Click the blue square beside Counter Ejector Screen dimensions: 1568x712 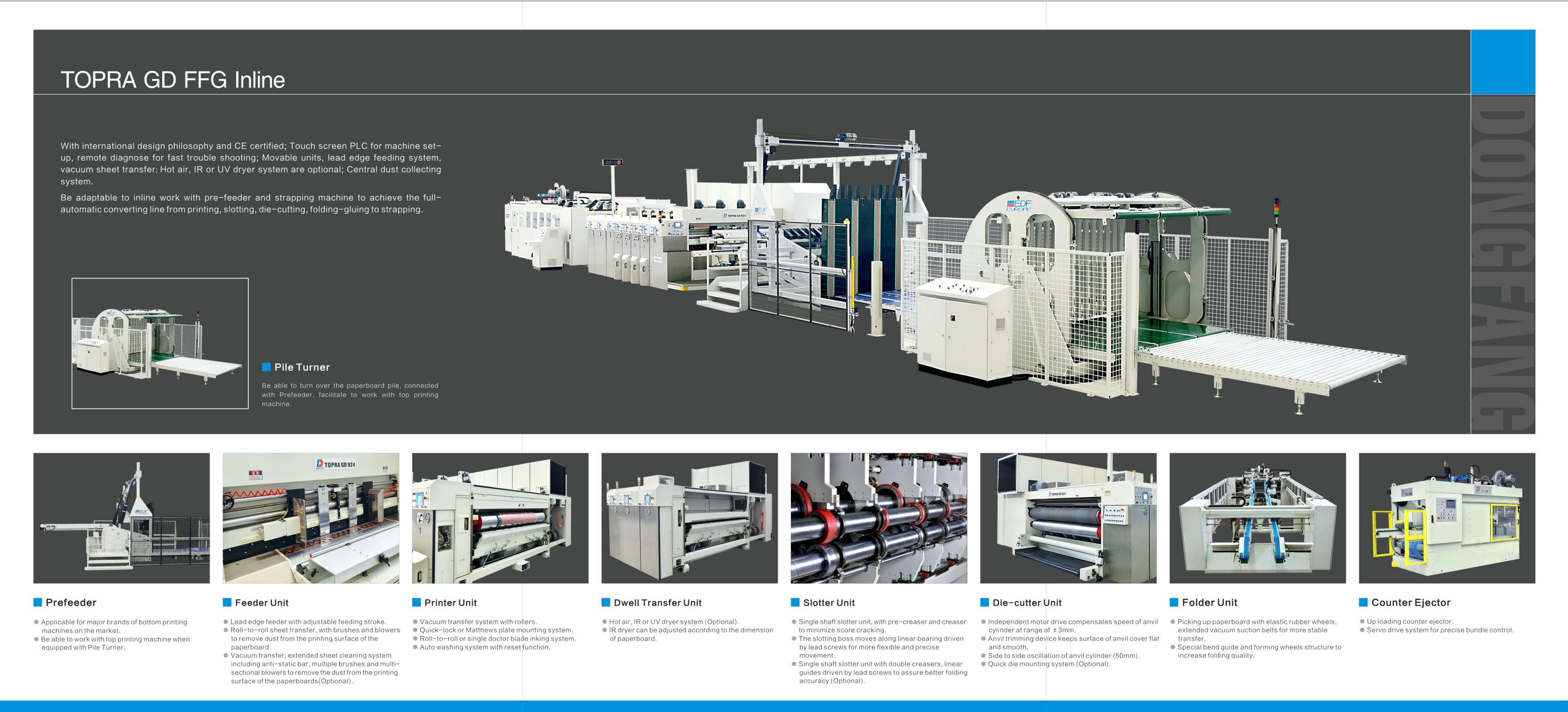coord(1363,602)
